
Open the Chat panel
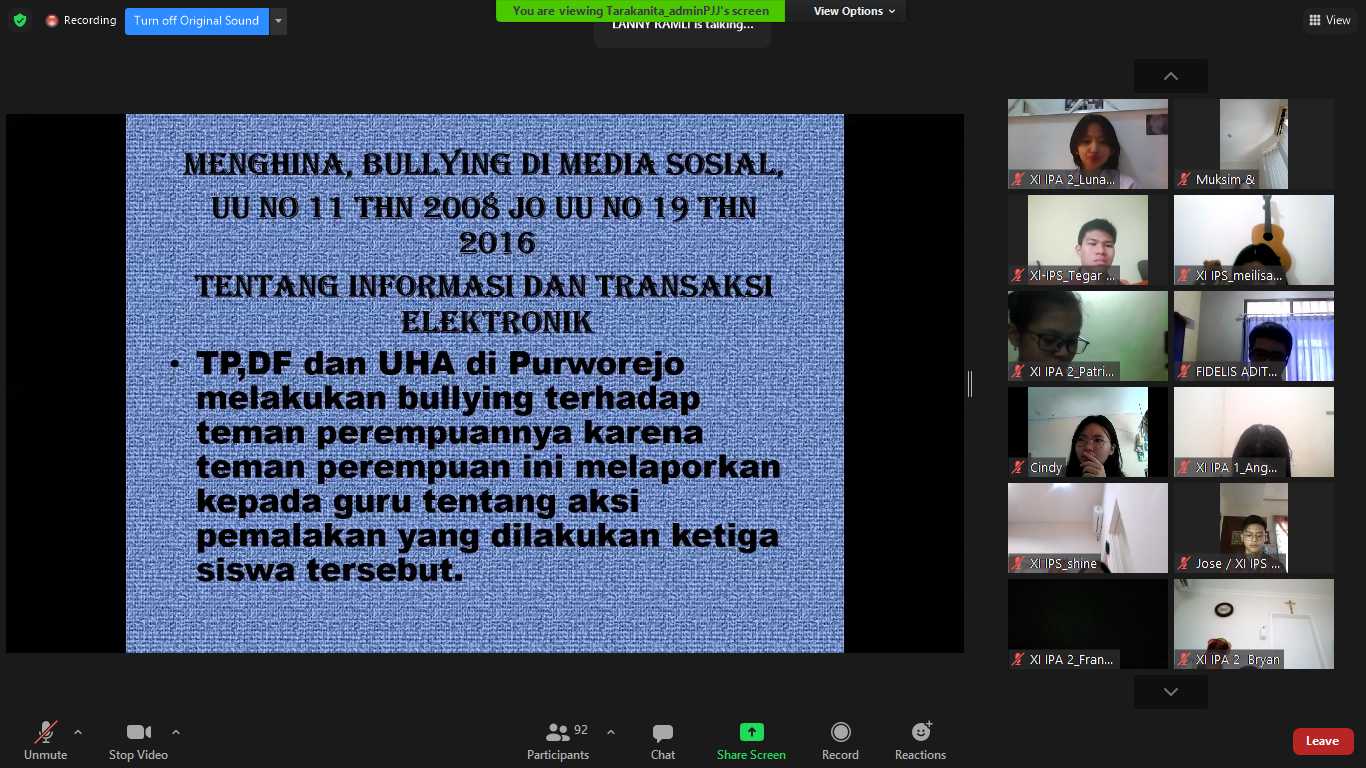663,741
